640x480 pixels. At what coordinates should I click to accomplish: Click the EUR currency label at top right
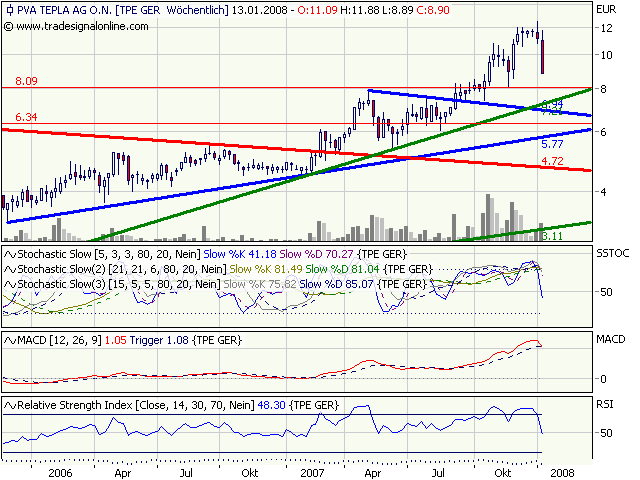[605, 10]
